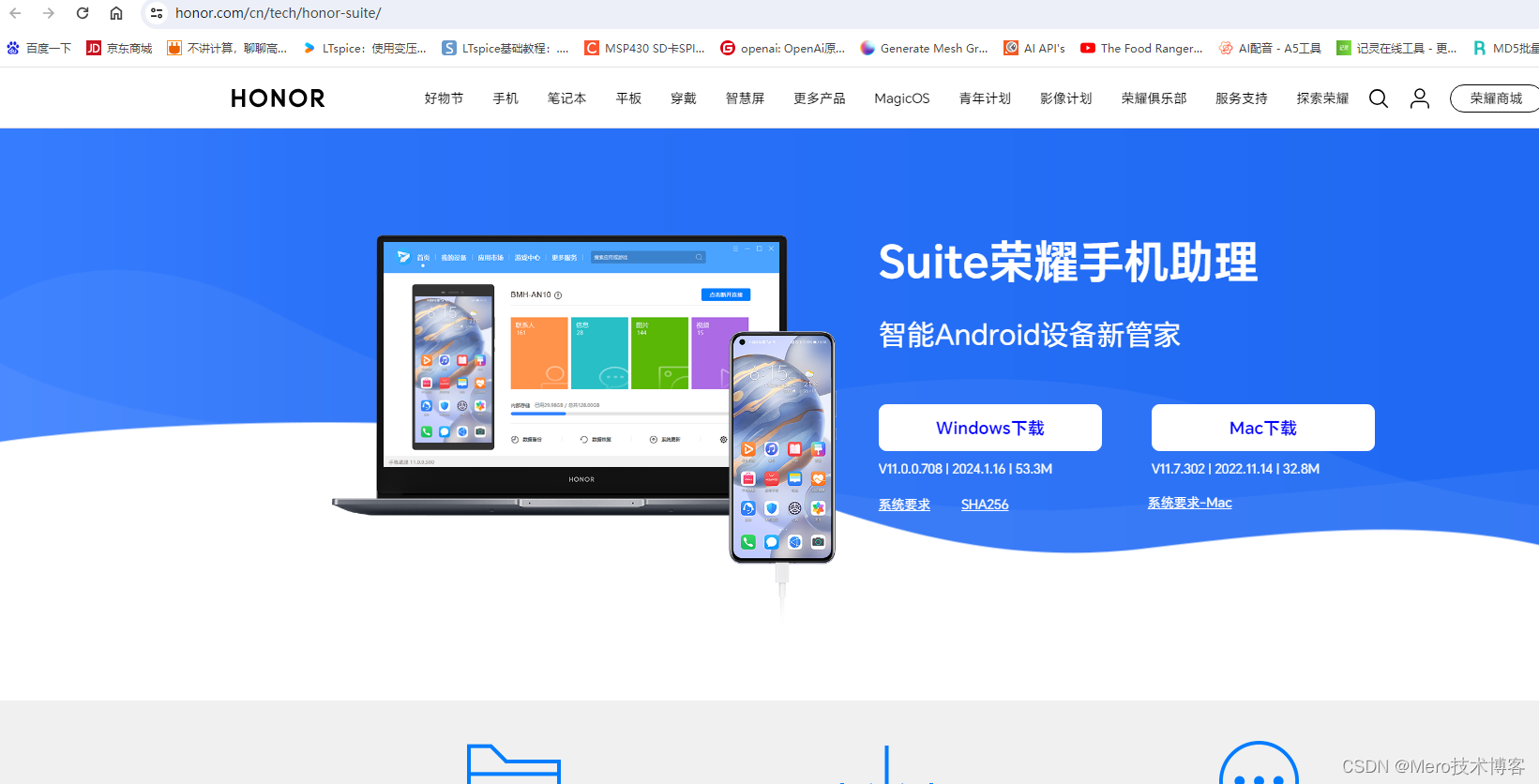Reload the page with refresh icon
The image size is (1539, 784).
coord(83,13)
